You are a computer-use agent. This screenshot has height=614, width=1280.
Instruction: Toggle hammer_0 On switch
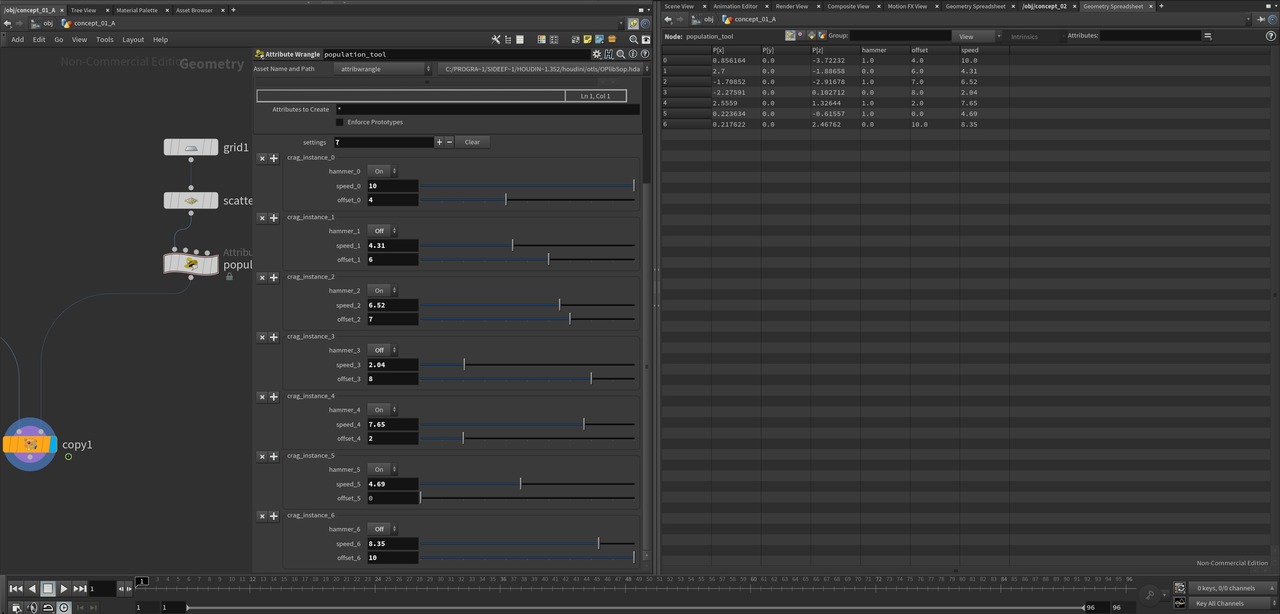tap(381, 171)
